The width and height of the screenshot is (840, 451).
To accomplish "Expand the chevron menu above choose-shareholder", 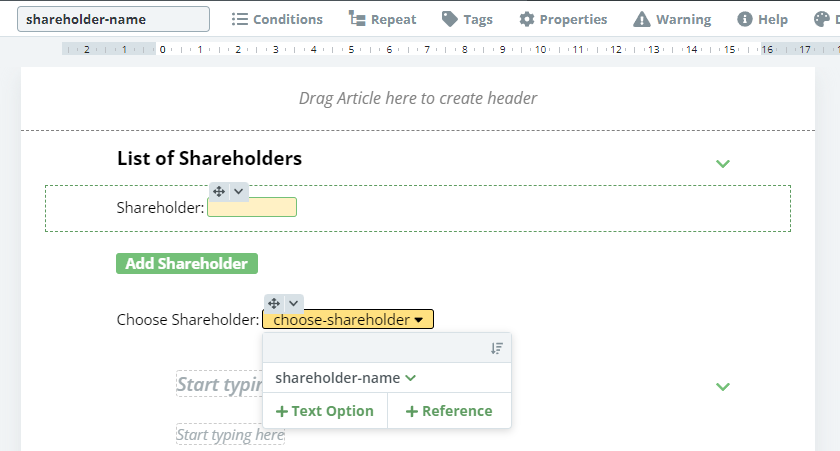I will [294, 303].
